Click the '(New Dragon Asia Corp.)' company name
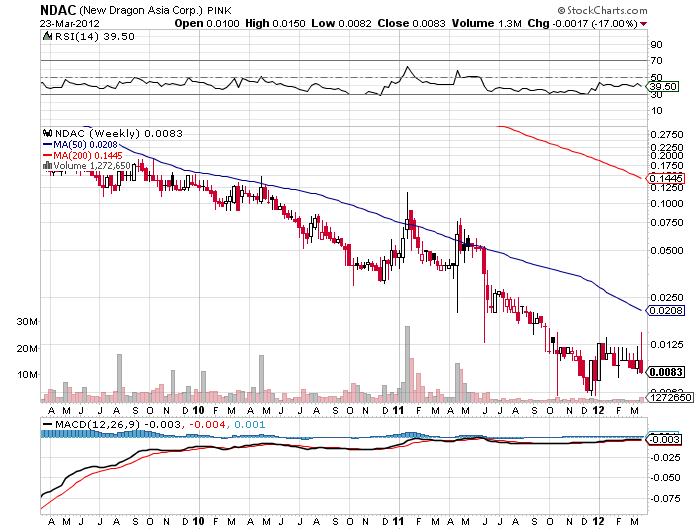700x530 pixels. [x=141, y=10]
